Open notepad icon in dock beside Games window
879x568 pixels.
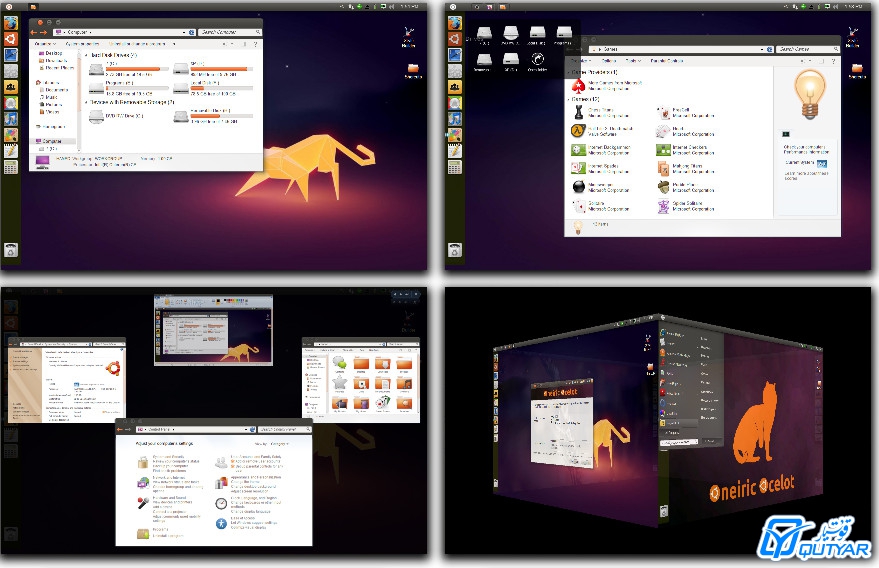[x=455, y=151]
